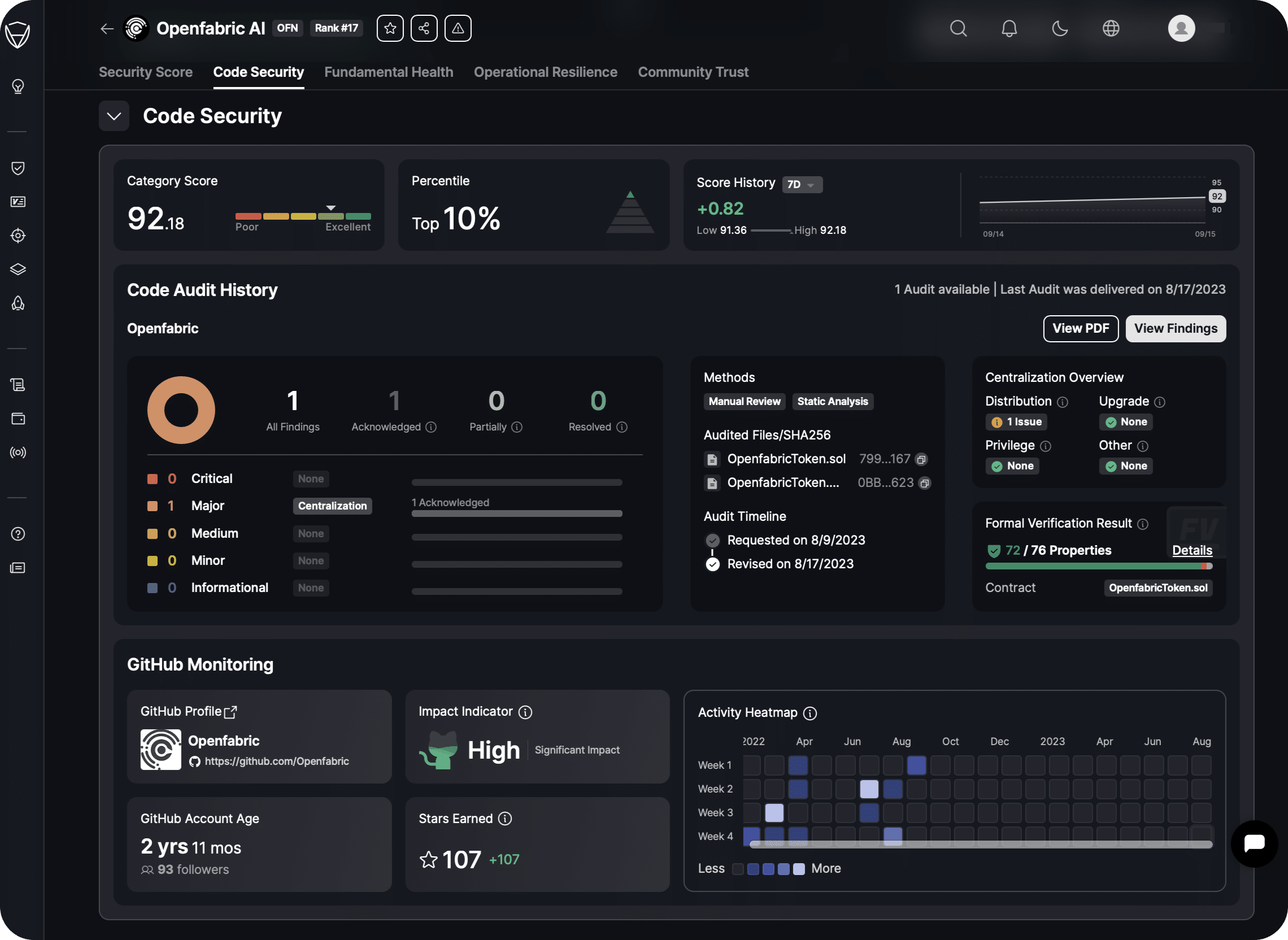
Task: Open the rocket sidebar icon
Action: click(18, 303)
